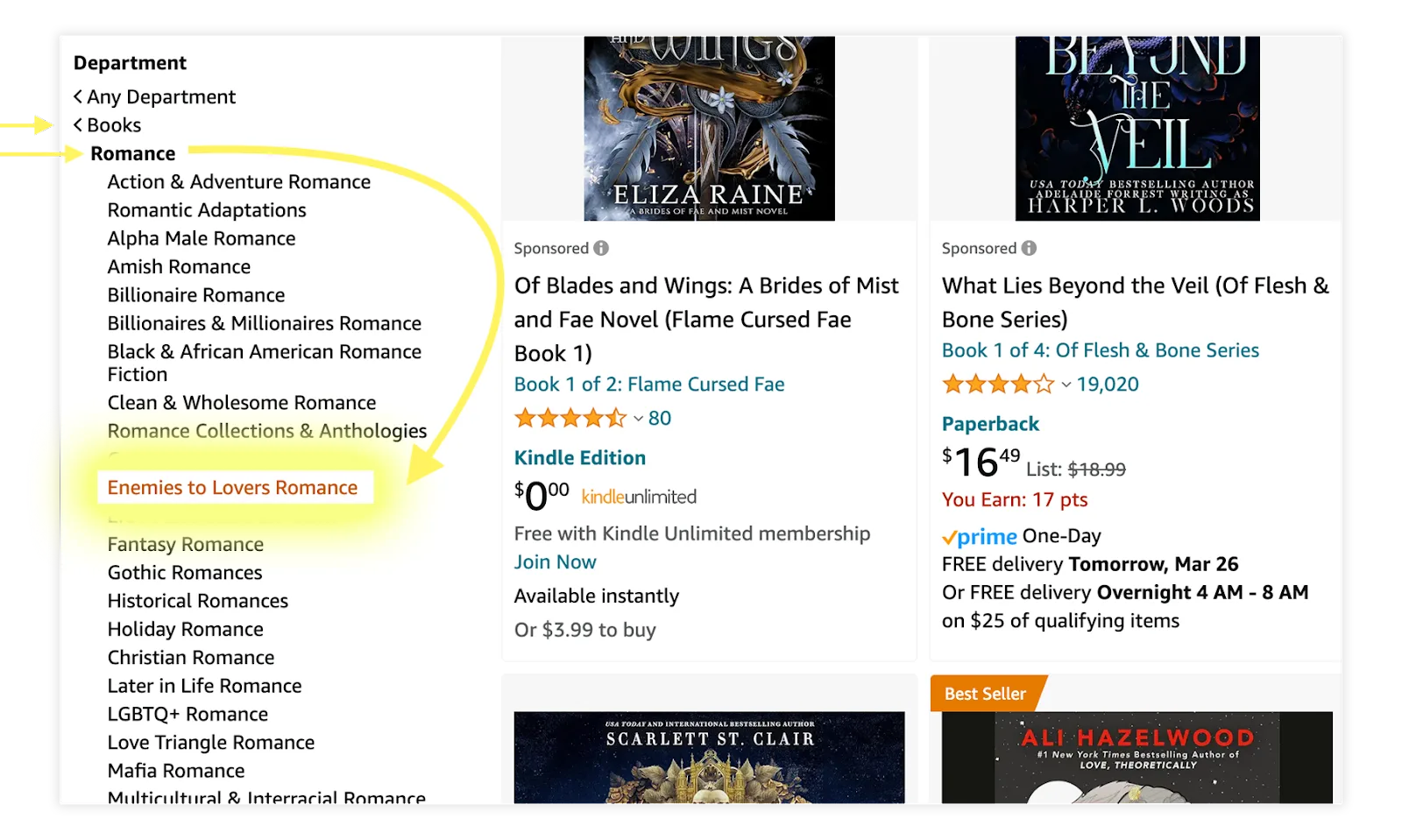This screenshot has height=840, width=1402.
Task: Click the "Or $3.99 to buy" text
Action: [x=585, y=630]
